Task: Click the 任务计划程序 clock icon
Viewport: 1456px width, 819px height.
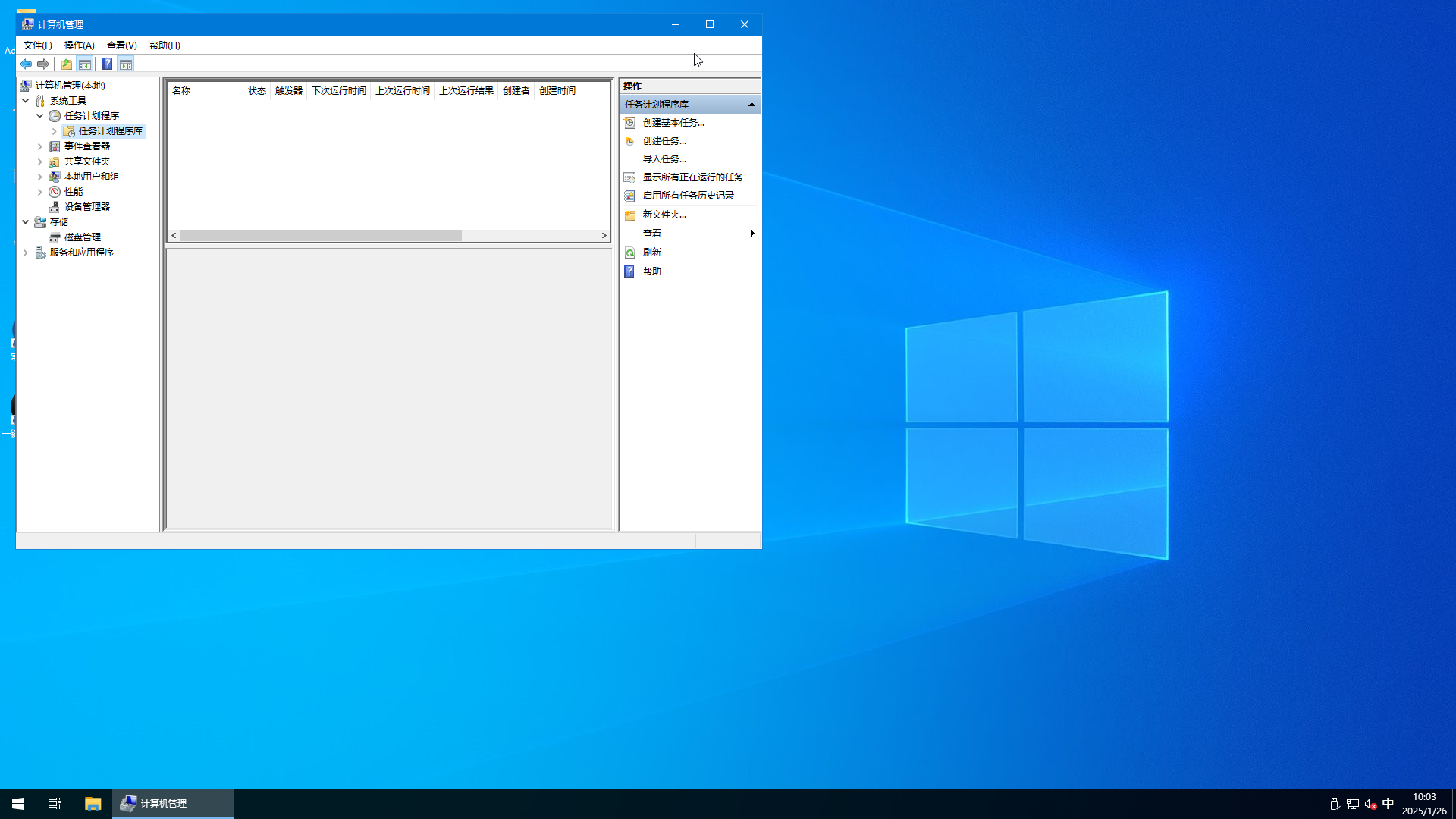Action: 55,116
